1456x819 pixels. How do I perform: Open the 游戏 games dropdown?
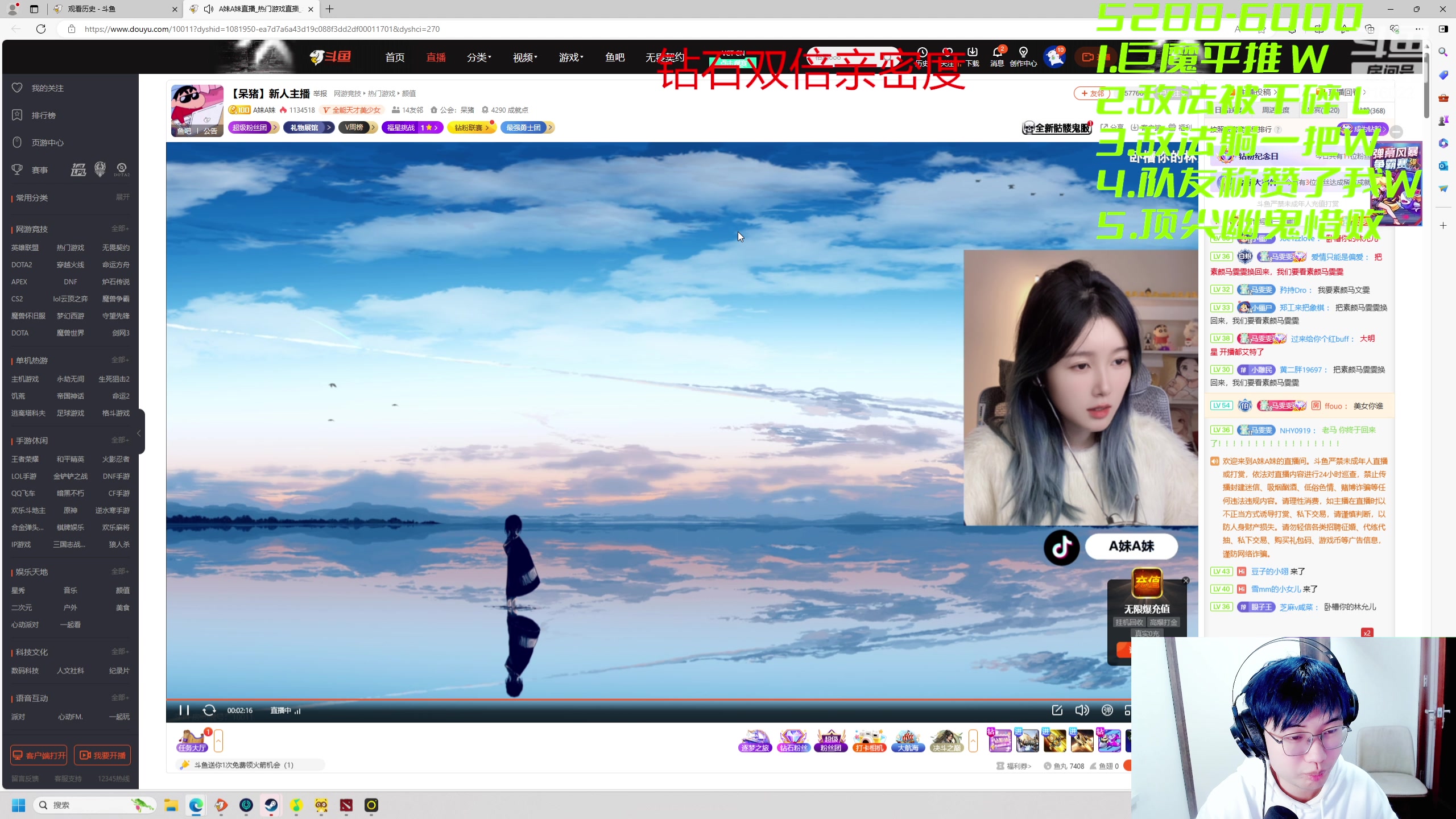571,57
